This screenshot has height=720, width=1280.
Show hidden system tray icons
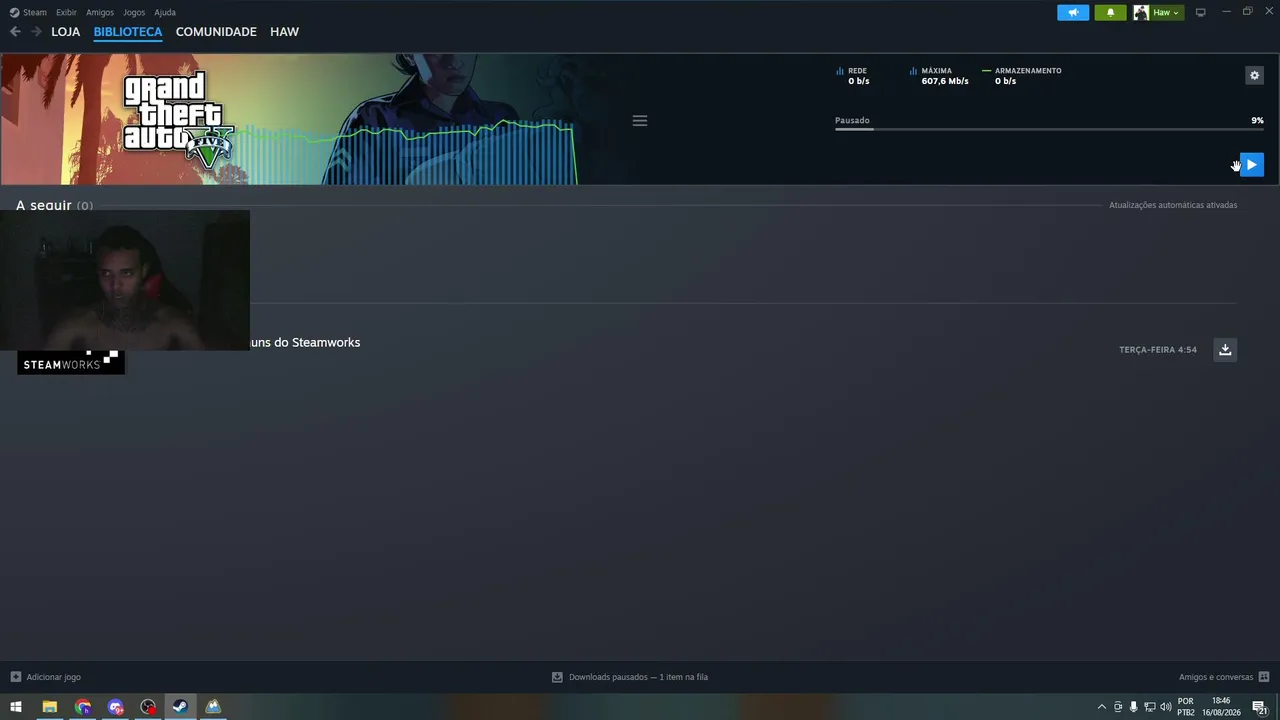(1102, 707)
